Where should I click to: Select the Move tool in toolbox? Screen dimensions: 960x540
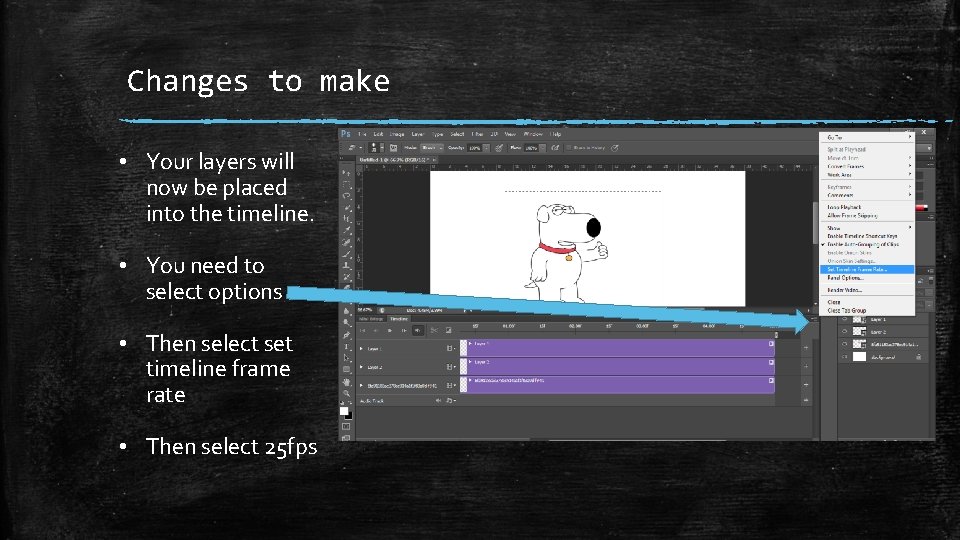coord(347,173)
